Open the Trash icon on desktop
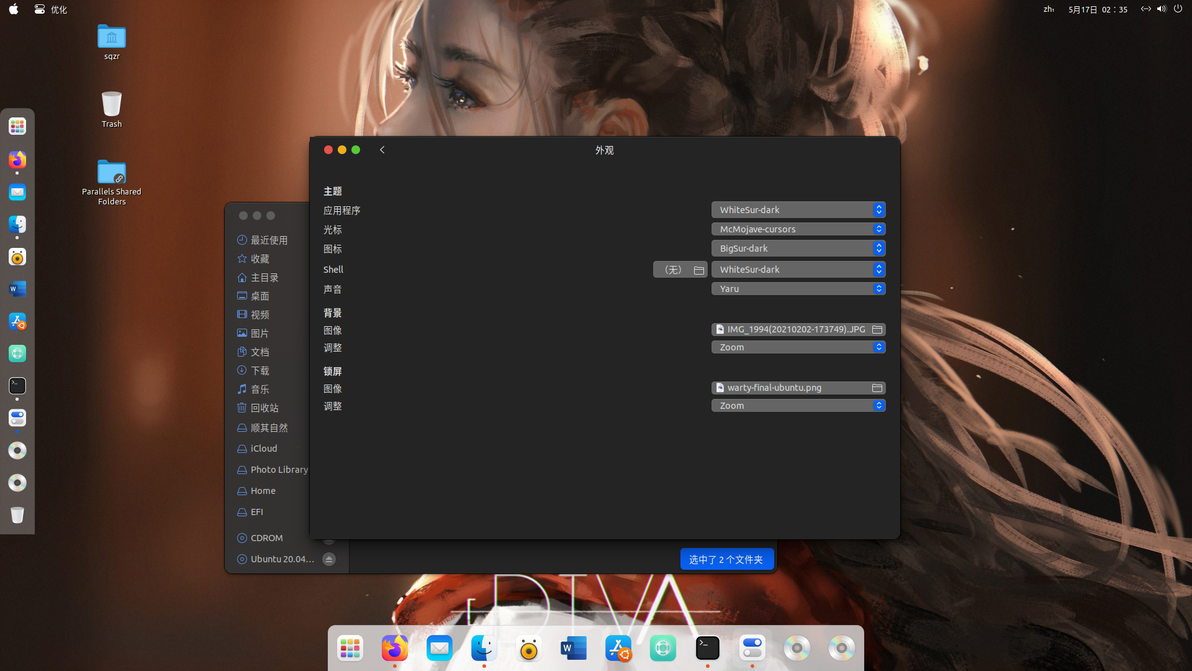The image size is (1192, 671). coord(111,109)
